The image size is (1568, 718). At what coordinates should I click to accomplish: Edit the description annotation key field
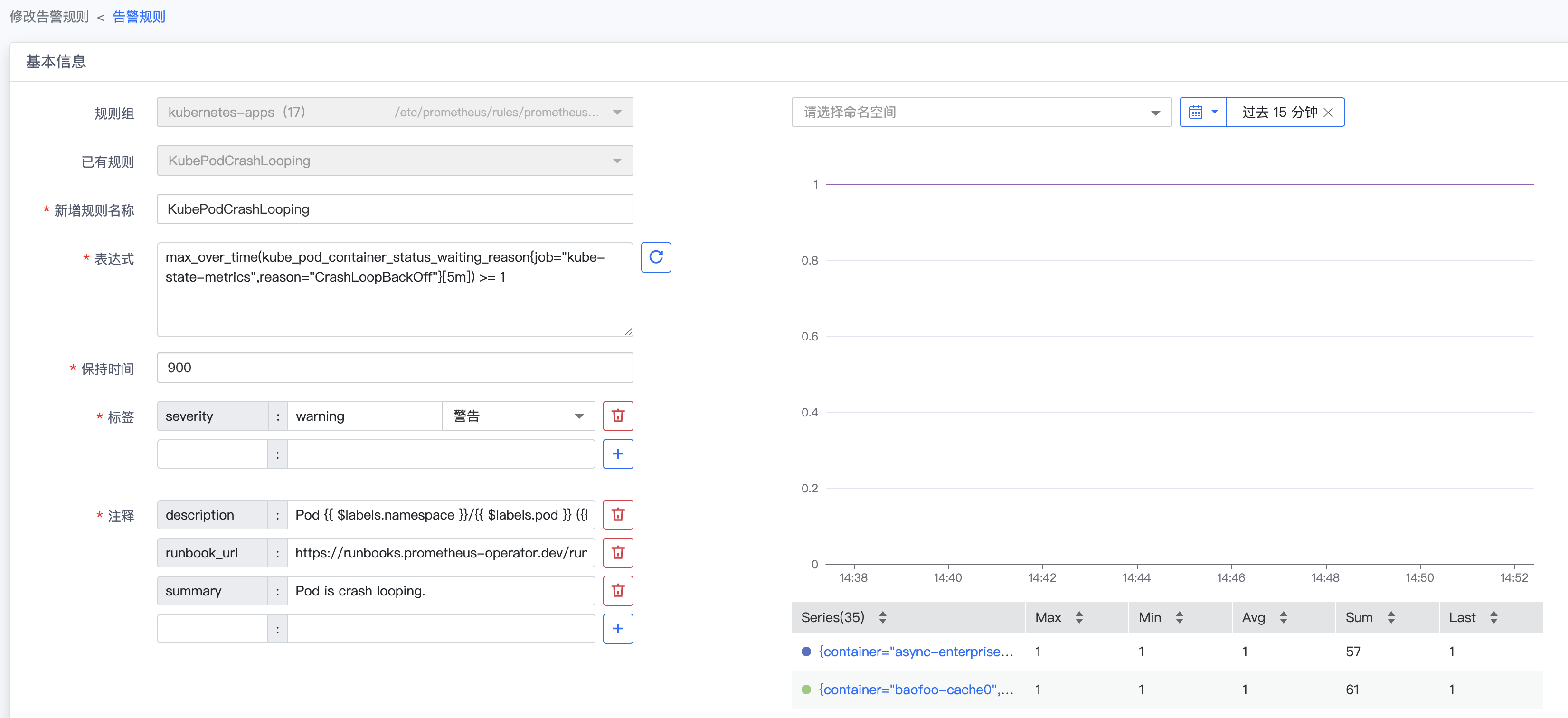click(x=212, y=515)
